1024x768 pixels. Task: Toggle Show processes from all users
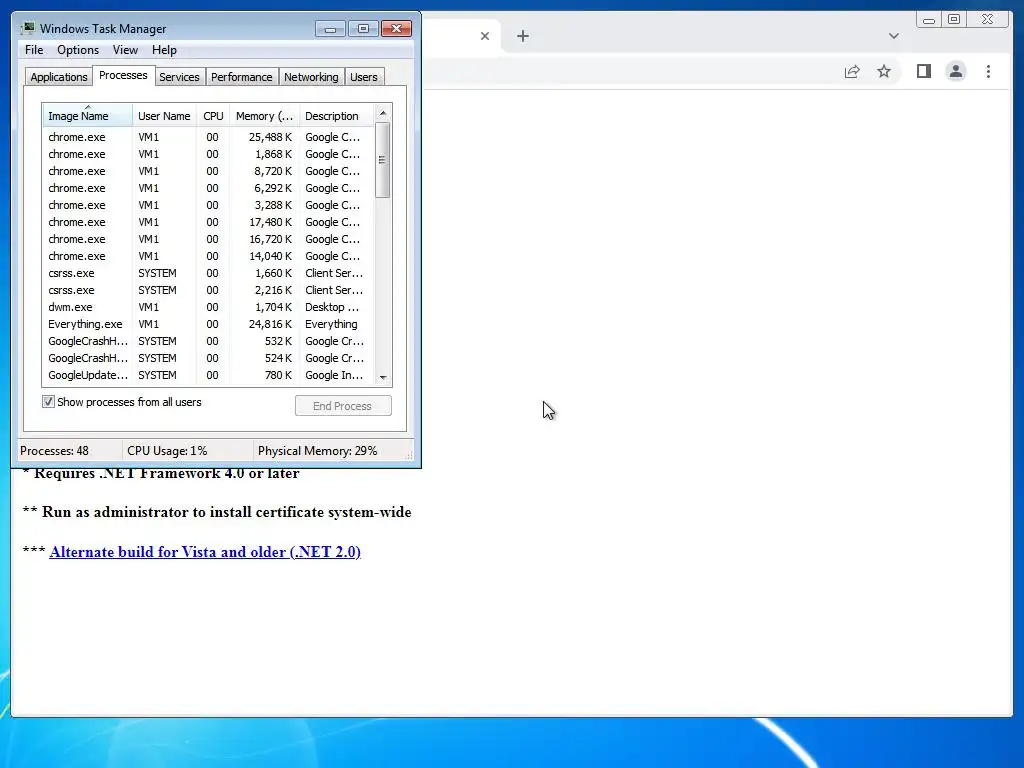[x=48, y=402]
